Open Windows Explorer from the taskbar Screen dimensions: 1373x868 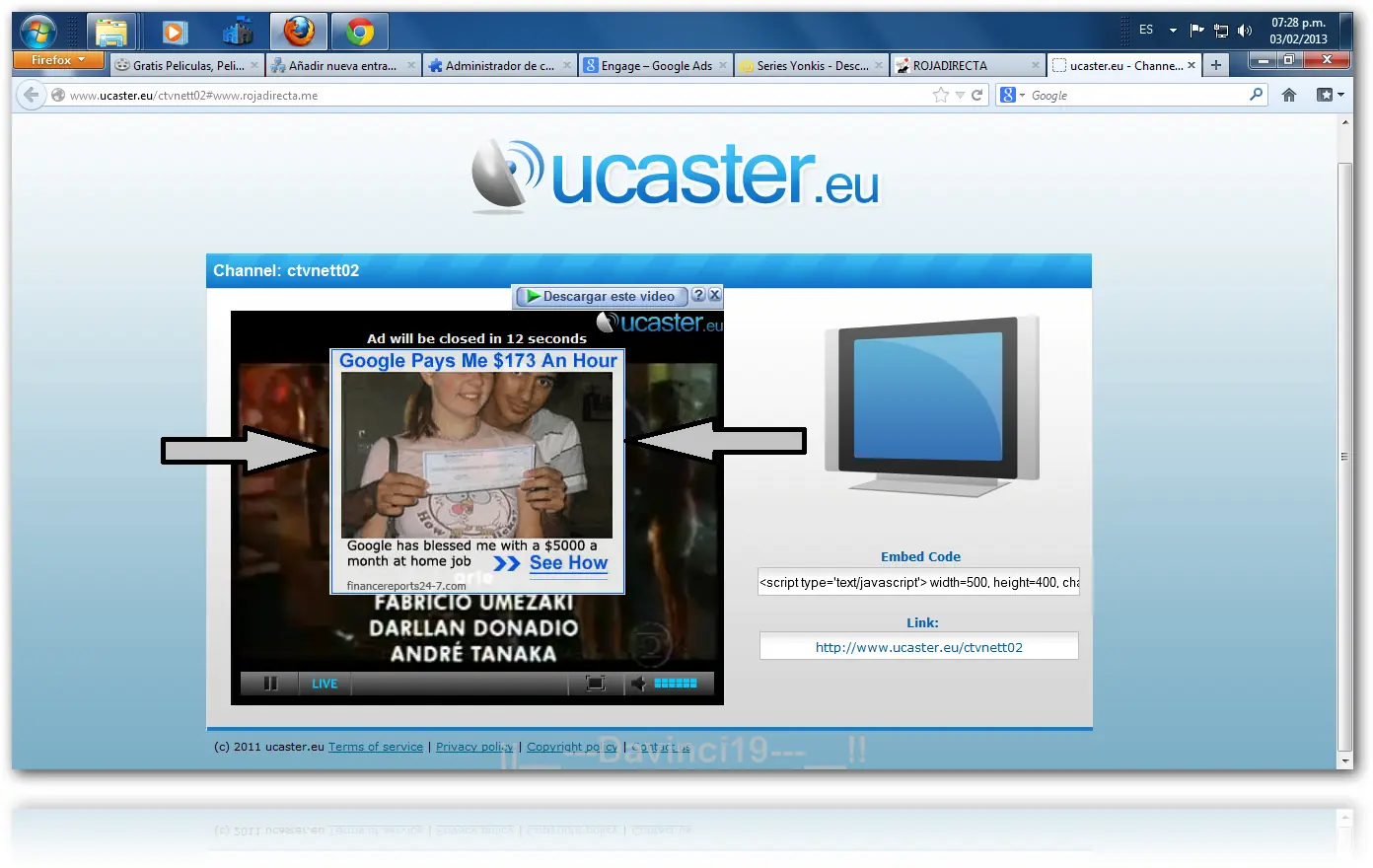tap(110, 32)
